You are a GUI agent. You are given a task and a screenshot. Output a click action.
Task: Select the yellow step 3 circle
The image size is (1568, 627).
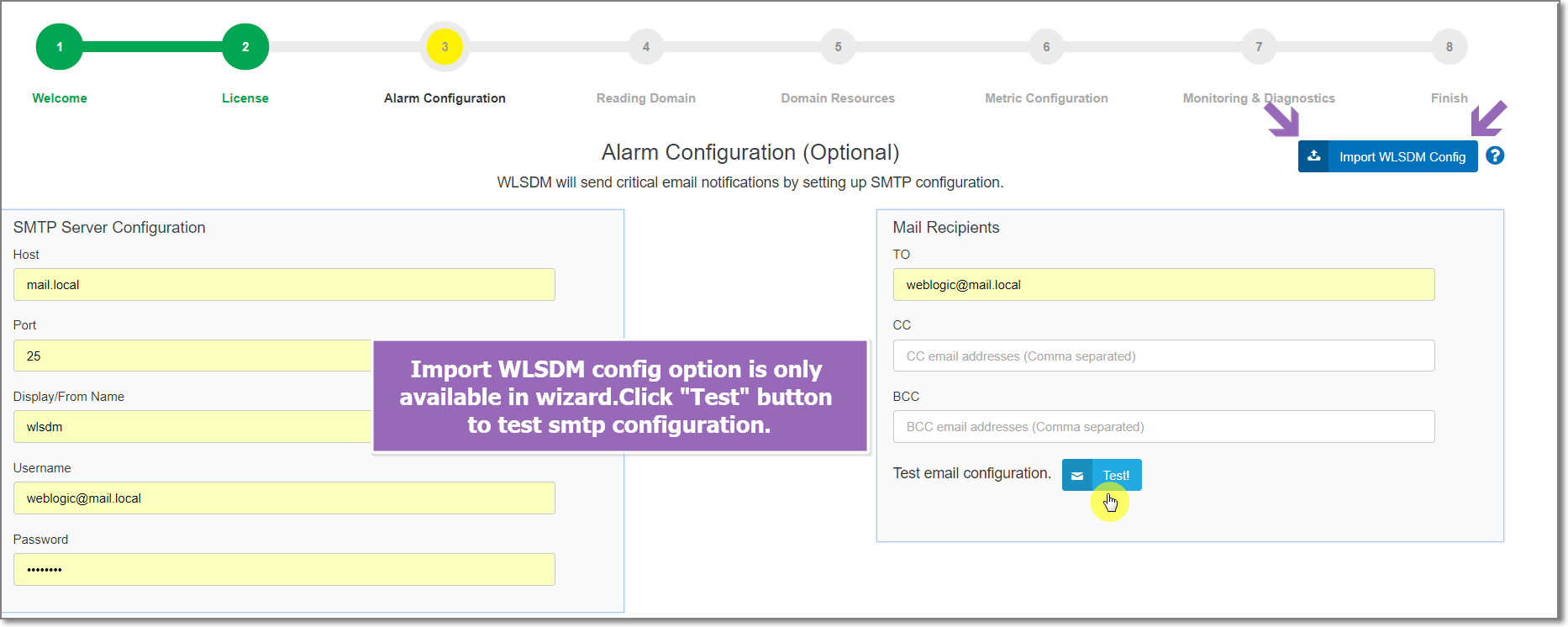point(445,47)
